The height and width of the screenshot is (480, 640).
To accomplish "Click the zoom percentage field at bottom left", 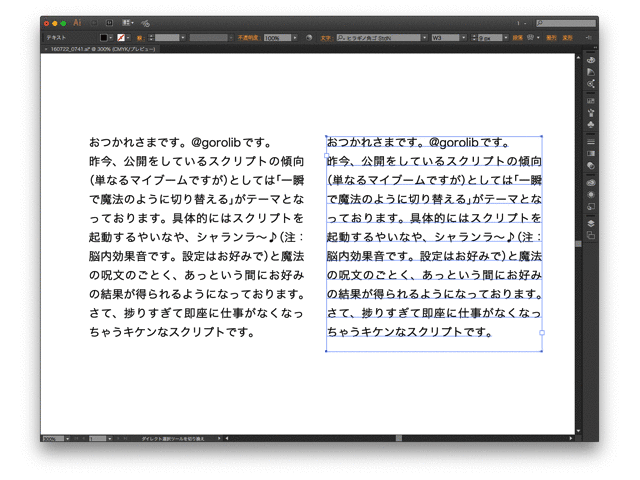I will (x=53, y=439).
